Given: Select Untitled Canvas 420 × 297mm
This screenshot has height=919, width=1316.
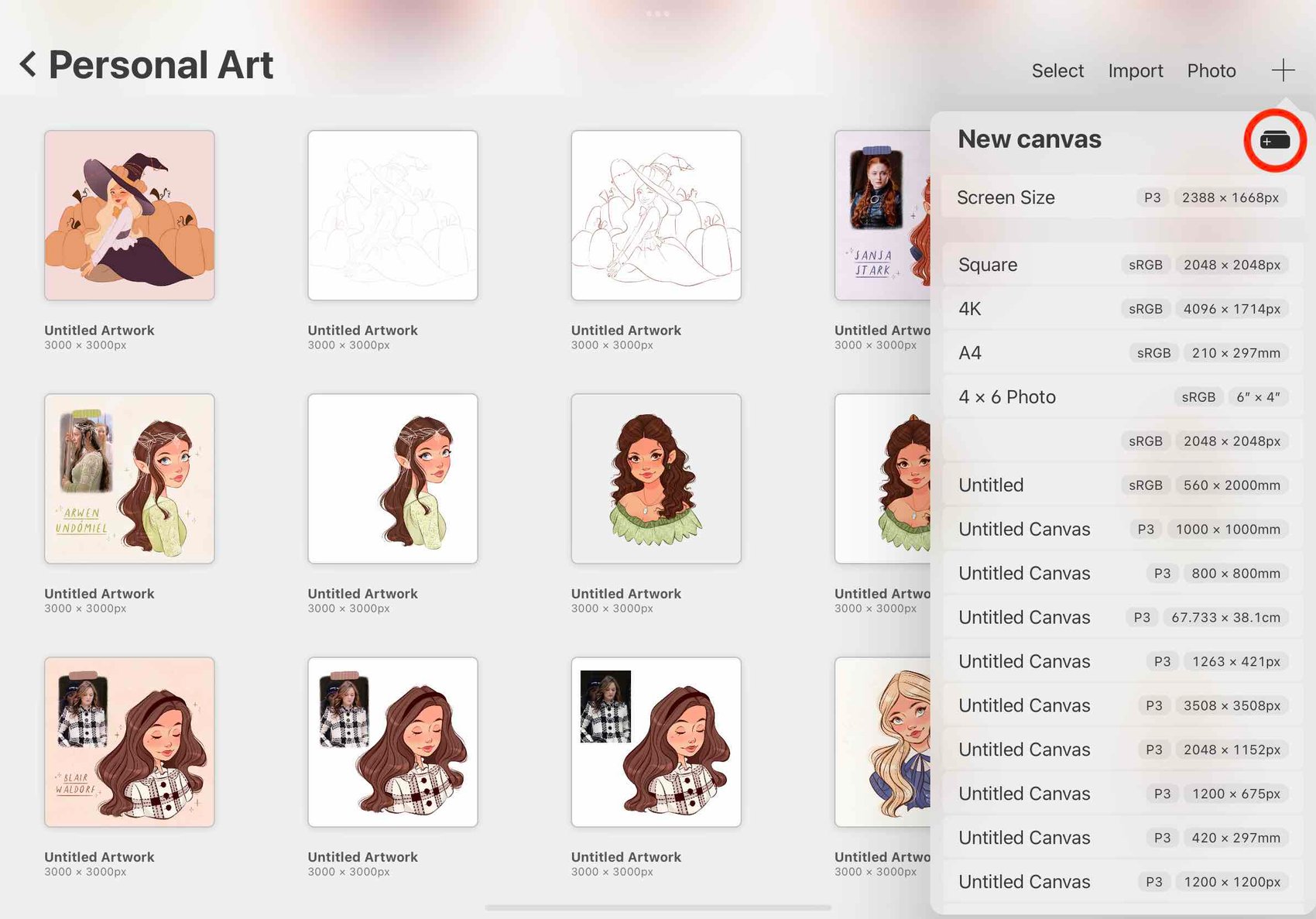Looking at the screenshot, I should click(x=1122, y=838).
